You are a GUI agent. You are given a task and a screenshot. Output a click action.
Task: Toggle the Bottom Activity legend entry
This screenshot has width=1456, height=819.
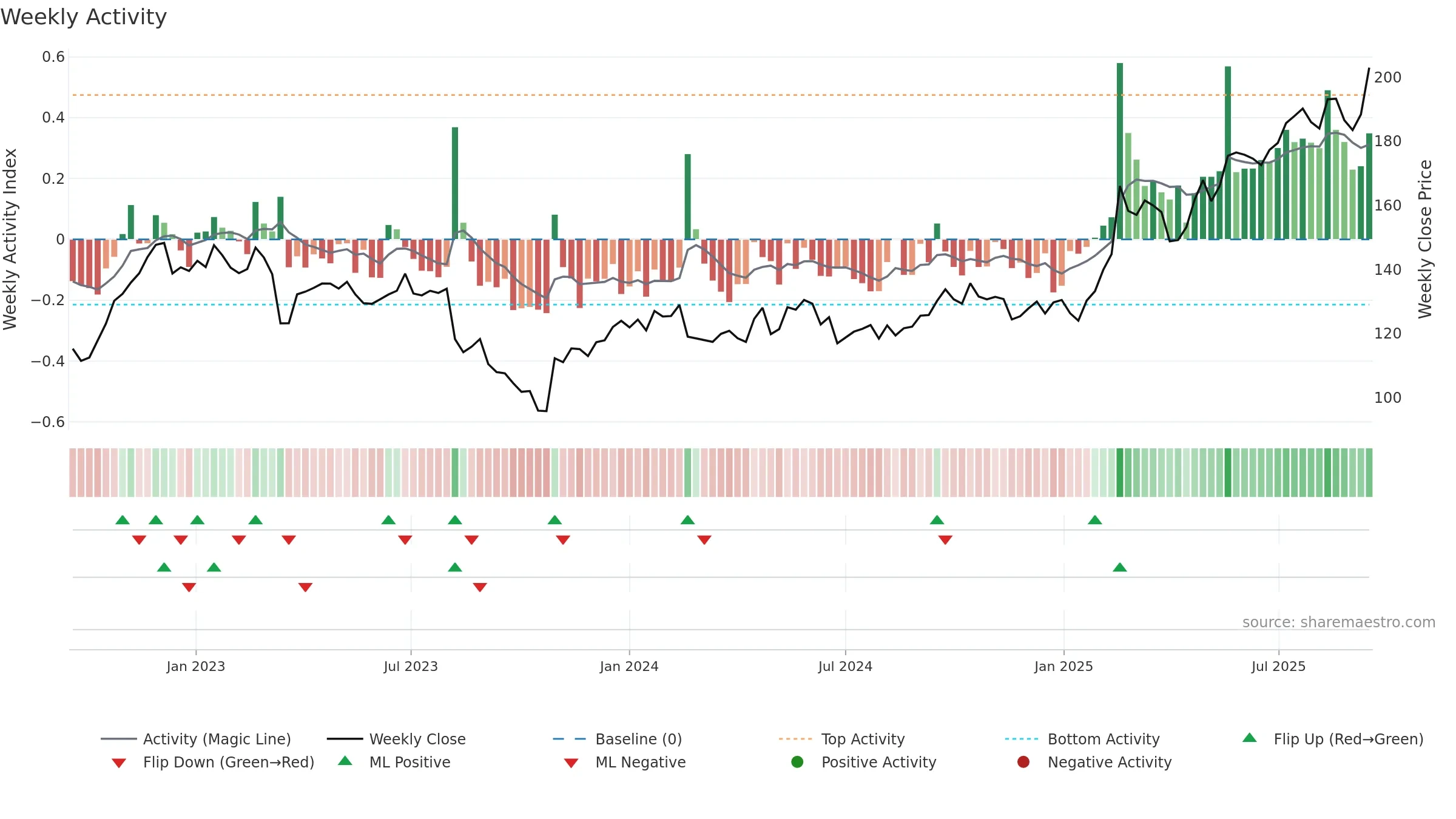coord(1082,739)
